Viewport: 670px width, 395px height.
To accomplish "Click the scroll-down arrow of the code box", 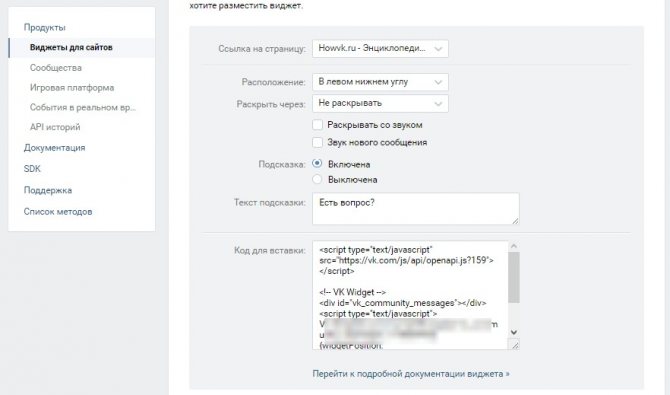I will 514,332.
